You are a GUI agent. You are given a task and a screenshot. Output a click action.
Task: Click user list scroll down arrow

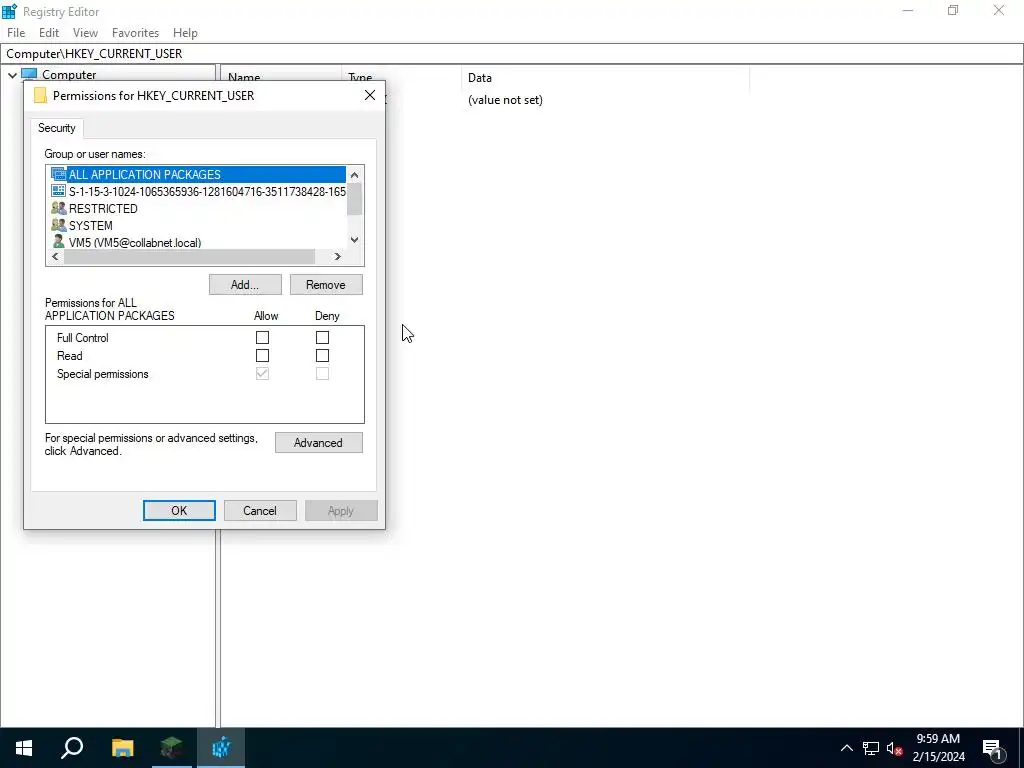click(x=354, y=240)
